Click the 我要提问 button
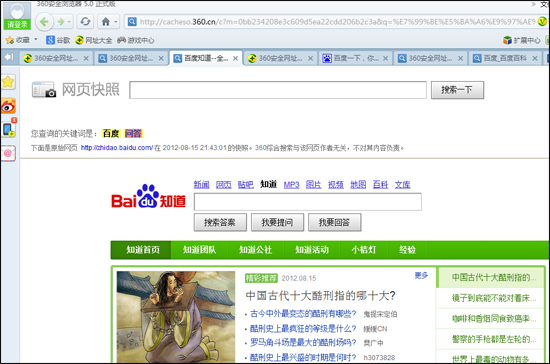 277,222
